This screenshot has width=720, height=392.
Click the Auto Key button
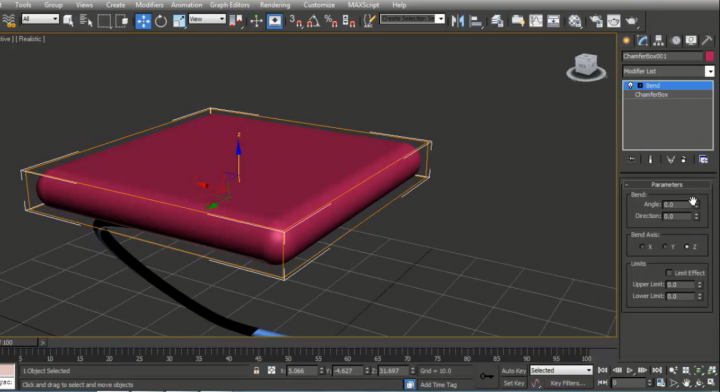(513, 371)
